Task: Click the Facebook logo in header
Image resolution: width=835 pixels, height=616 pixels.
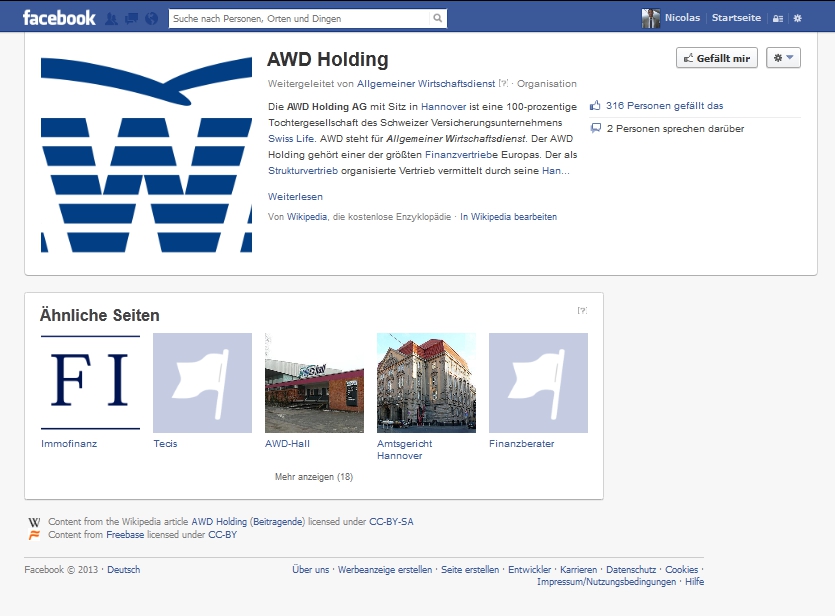Action: pos(59,18)
